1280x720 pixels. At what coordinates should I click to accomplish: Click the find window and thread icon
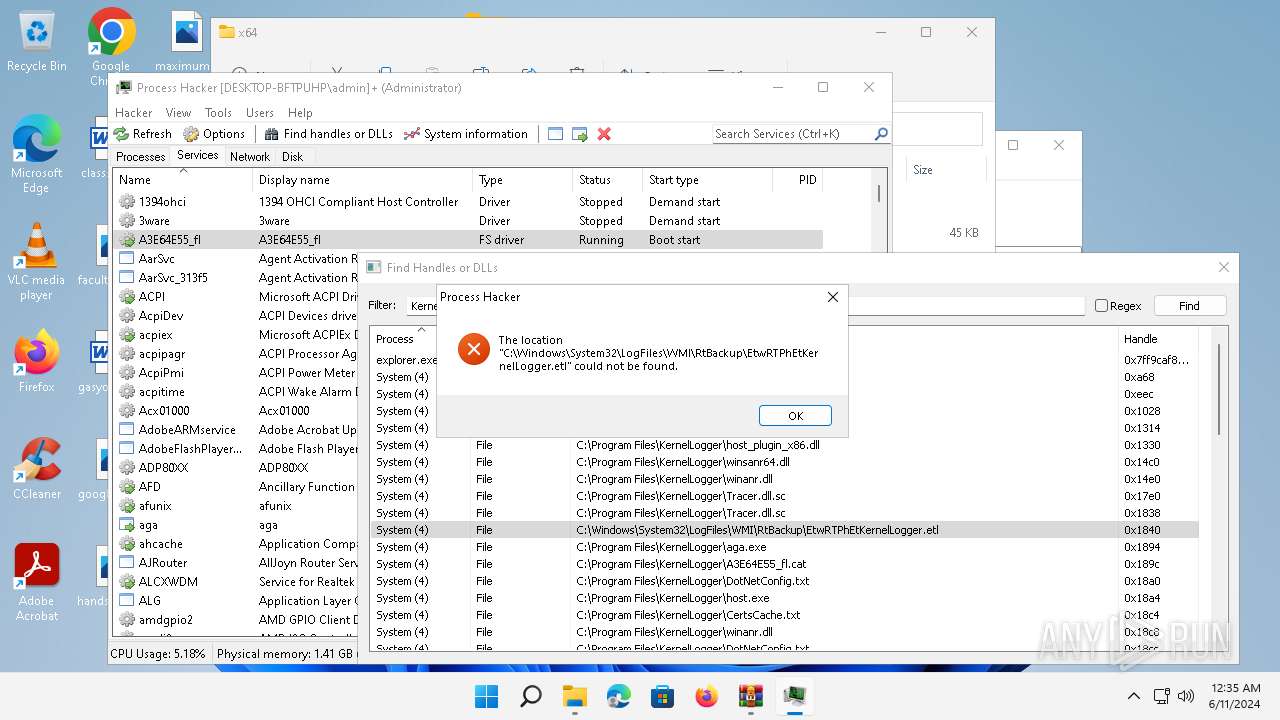click(579, 134)
